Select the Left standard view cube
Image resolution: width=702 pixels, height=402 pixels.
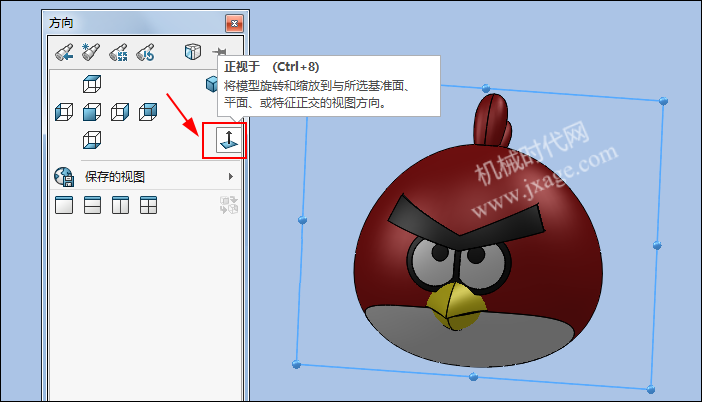pos(64,112)
